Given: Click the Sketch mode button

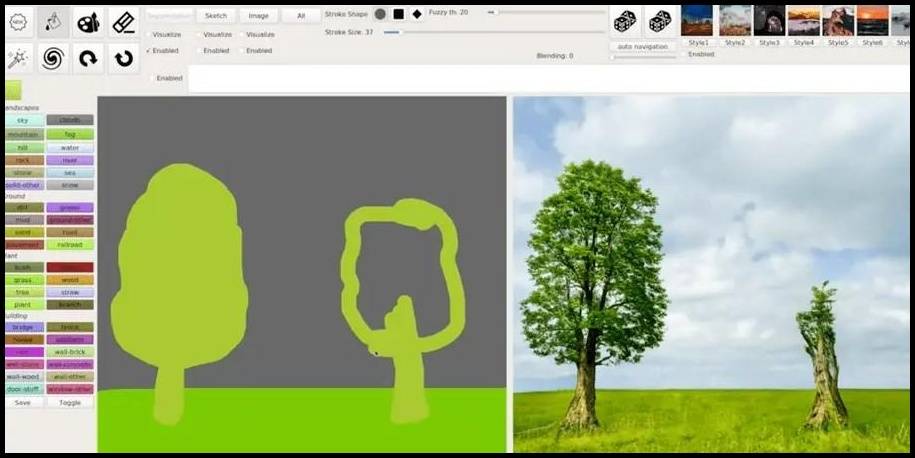Looking at the screenshot, I should [216, 16].
